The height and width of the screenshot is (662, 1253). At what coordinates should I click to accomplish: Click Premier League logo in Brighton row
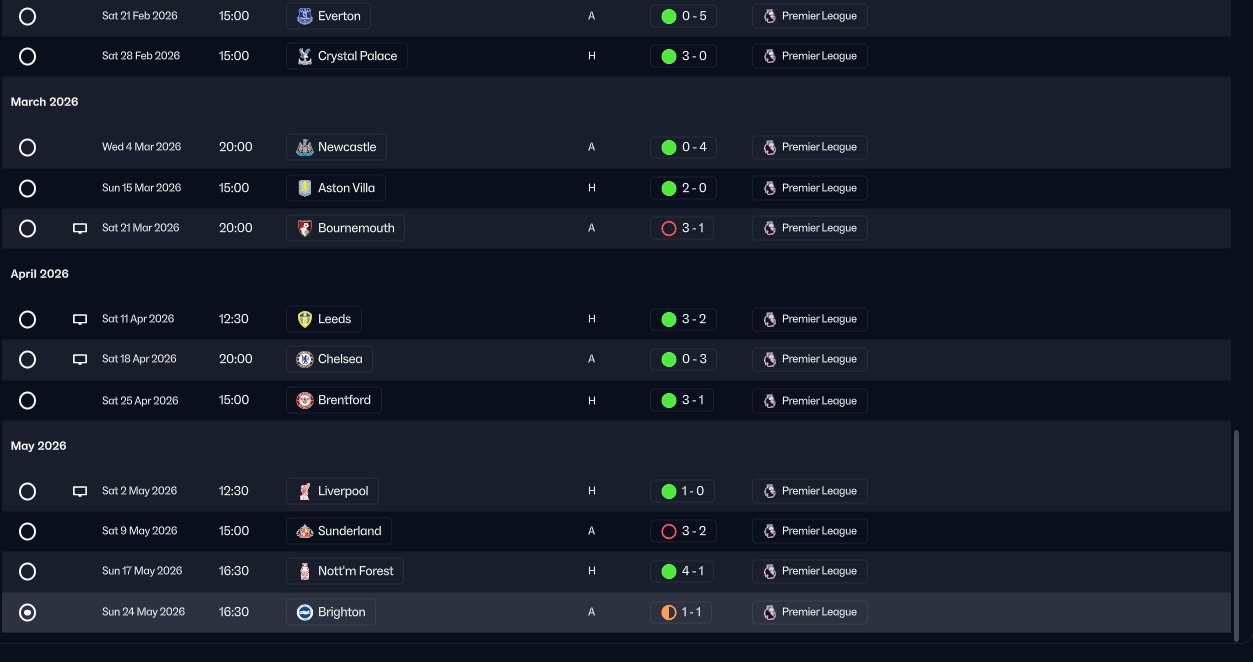pyautogui.click(x=769, y=612)
